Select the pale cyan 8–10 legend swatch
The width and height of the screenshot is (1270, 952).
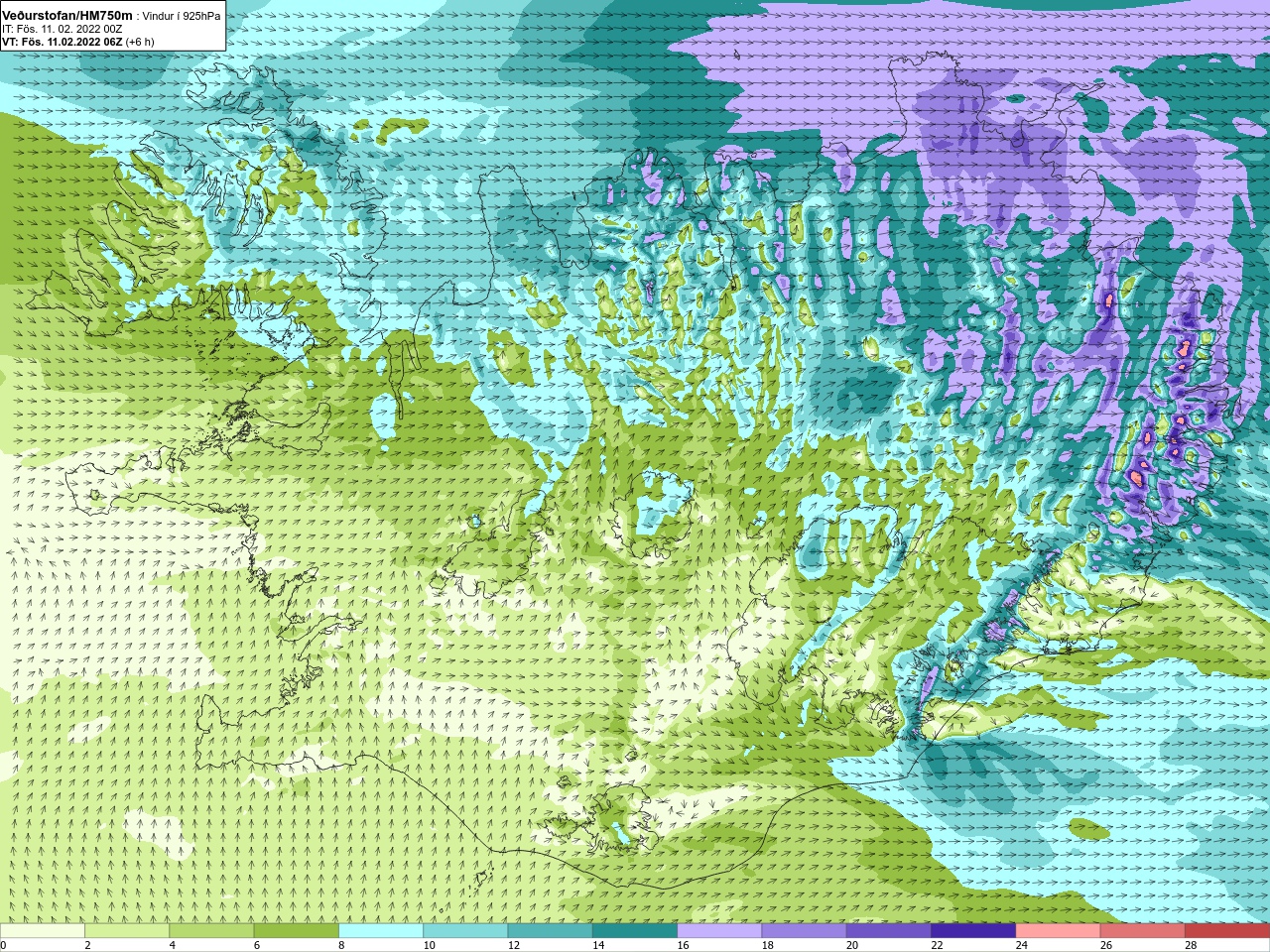click(x=381, y=931)
